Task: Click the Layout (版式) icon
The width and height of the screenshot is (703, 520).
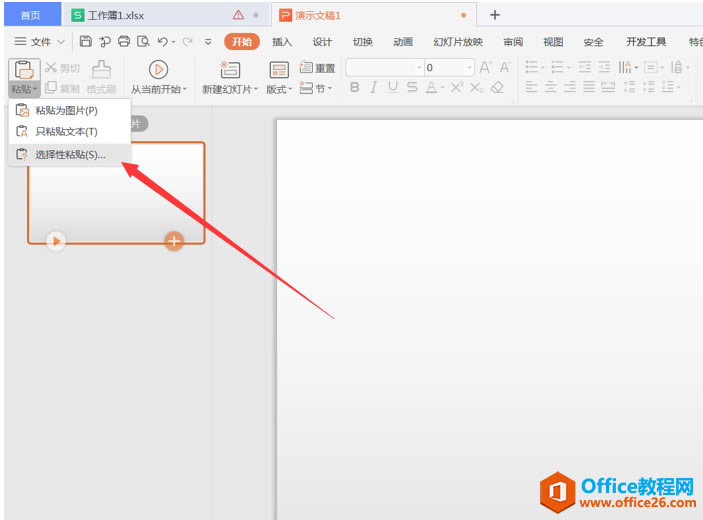Action: point(279,70)
